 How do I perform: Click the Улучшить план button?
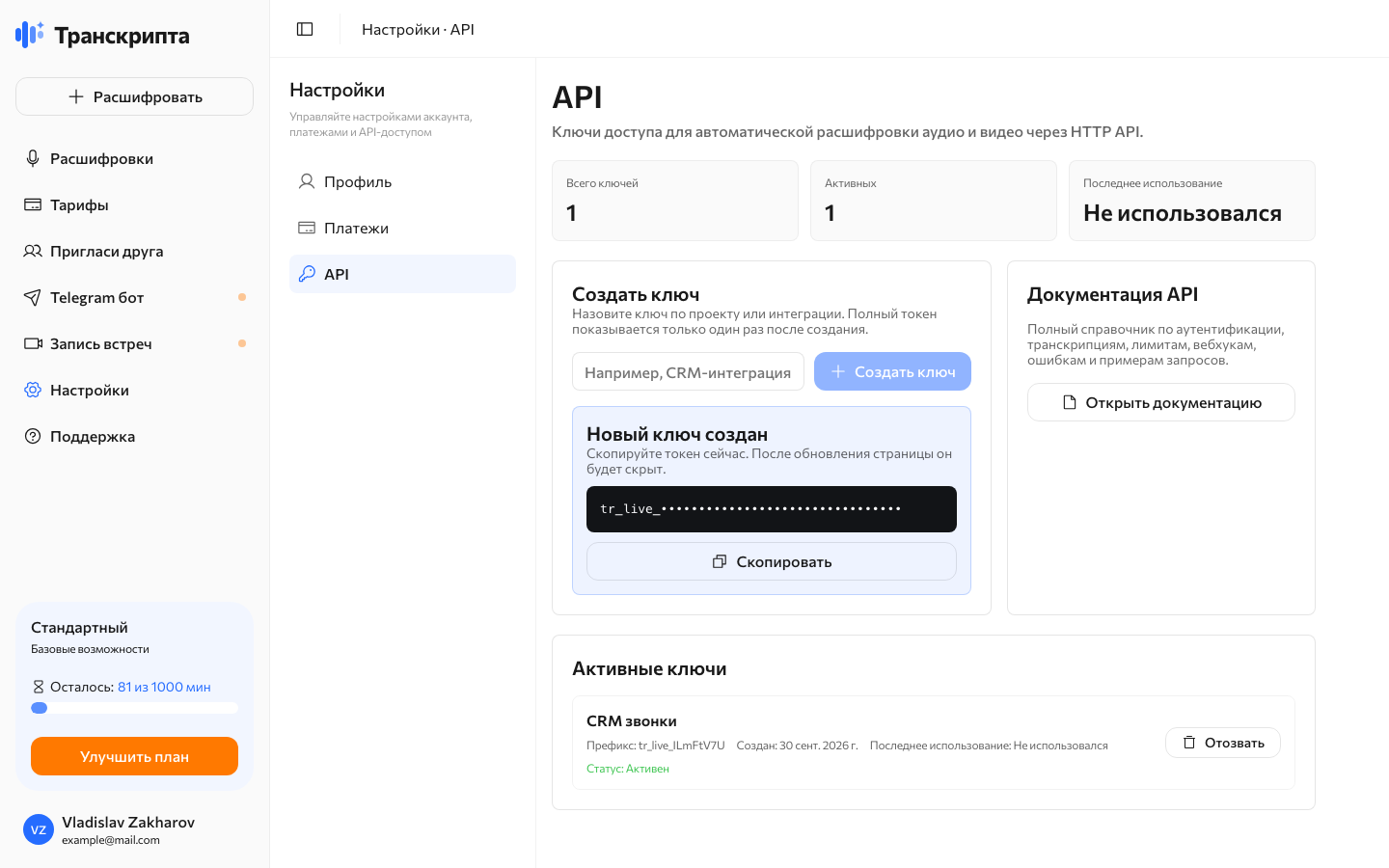pos(134,756)
